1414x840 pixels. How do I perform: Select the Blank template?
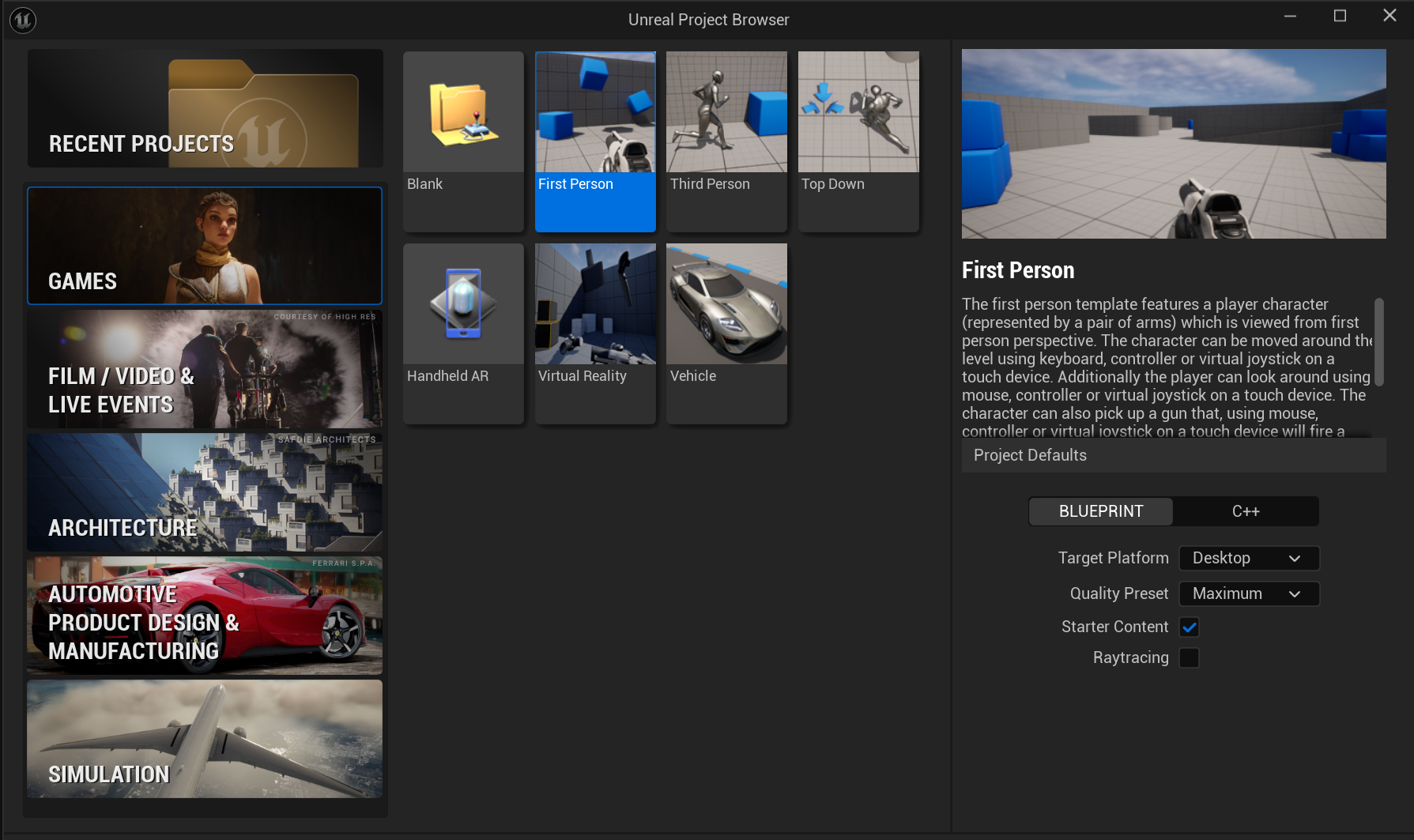463,141
